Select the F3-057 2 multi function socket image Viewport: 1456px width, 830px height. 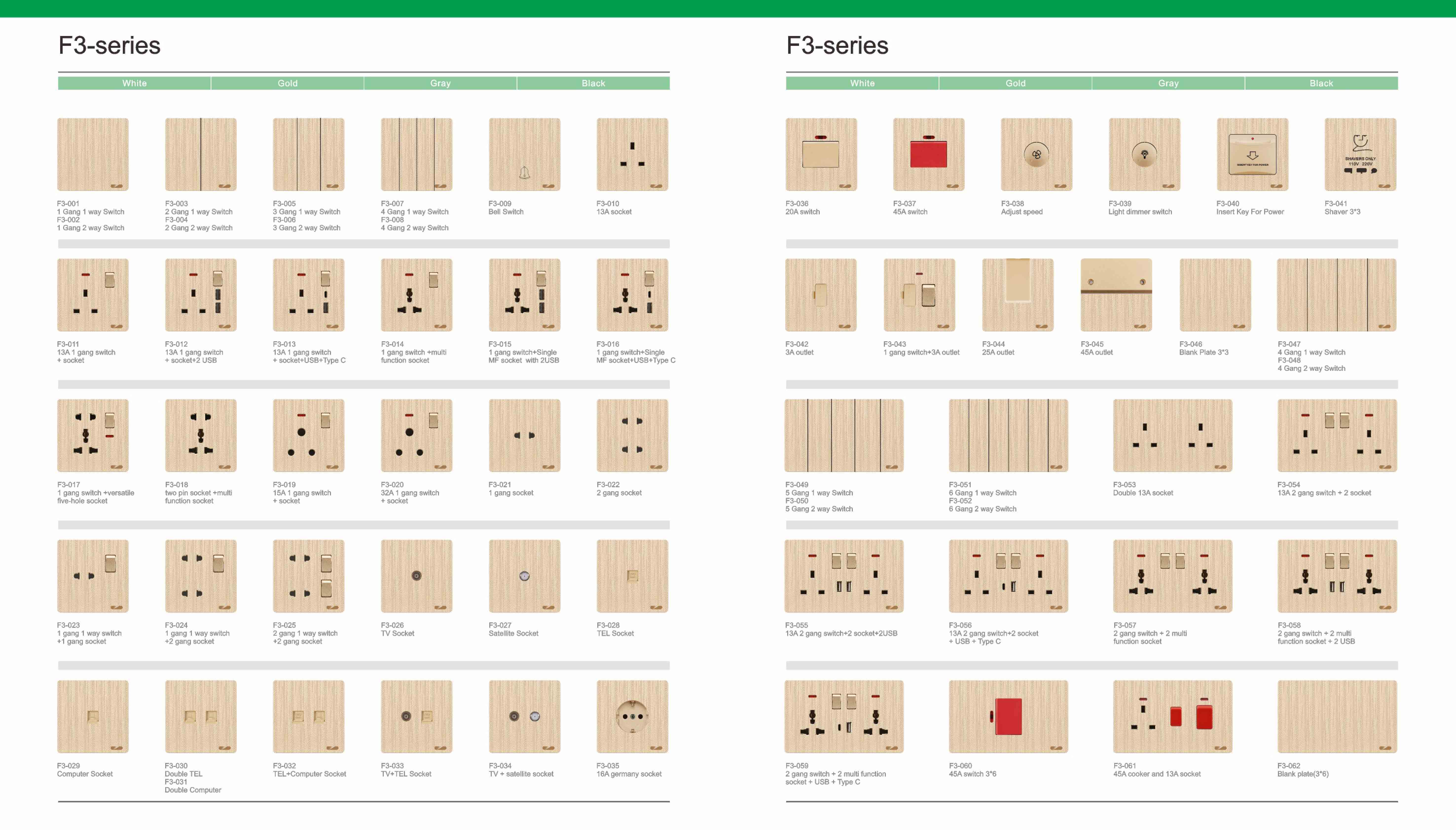[1173, 576]
